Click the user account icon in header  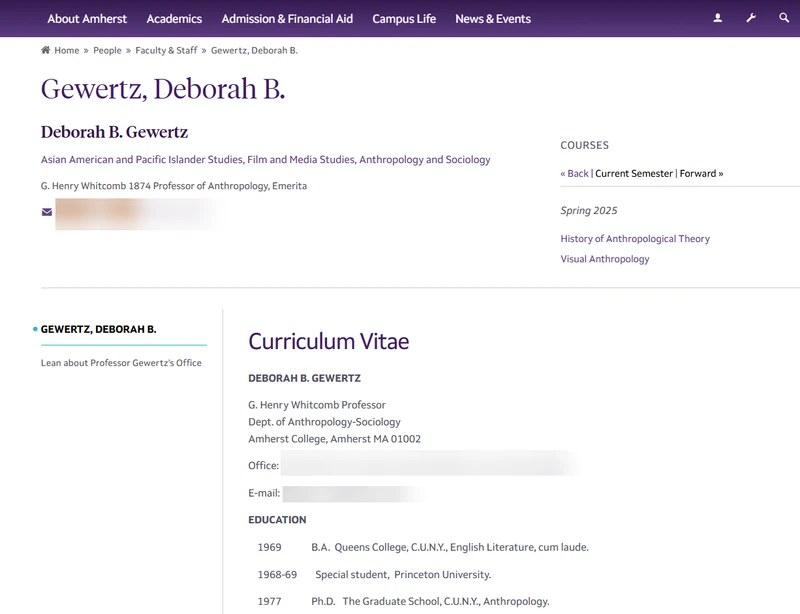[x=717, y=18]
